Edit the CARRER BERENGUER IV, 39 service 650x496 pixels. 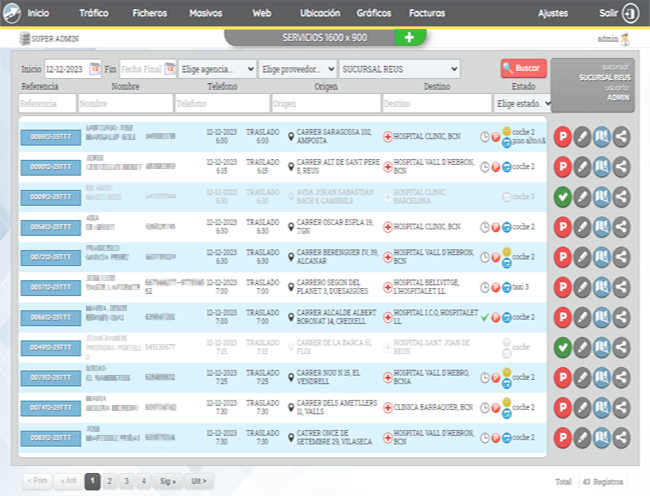582,257
